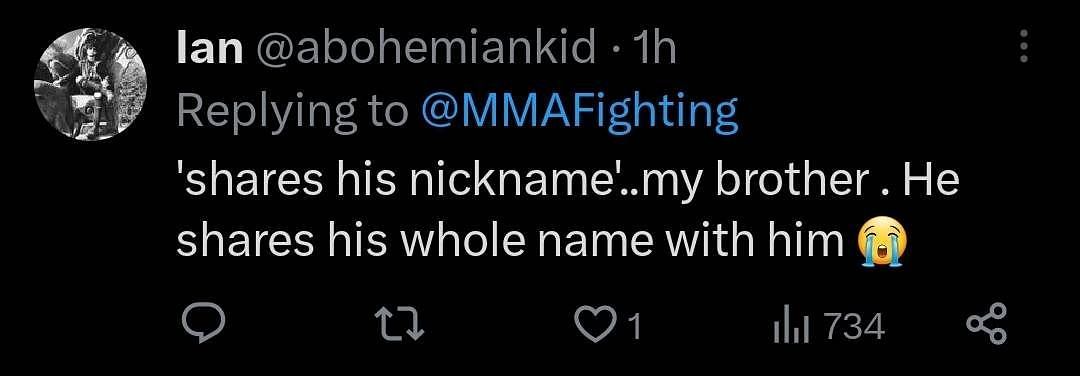Like the tweet with the heart icon
1080x376 pixels.
[x=593, y=326]
